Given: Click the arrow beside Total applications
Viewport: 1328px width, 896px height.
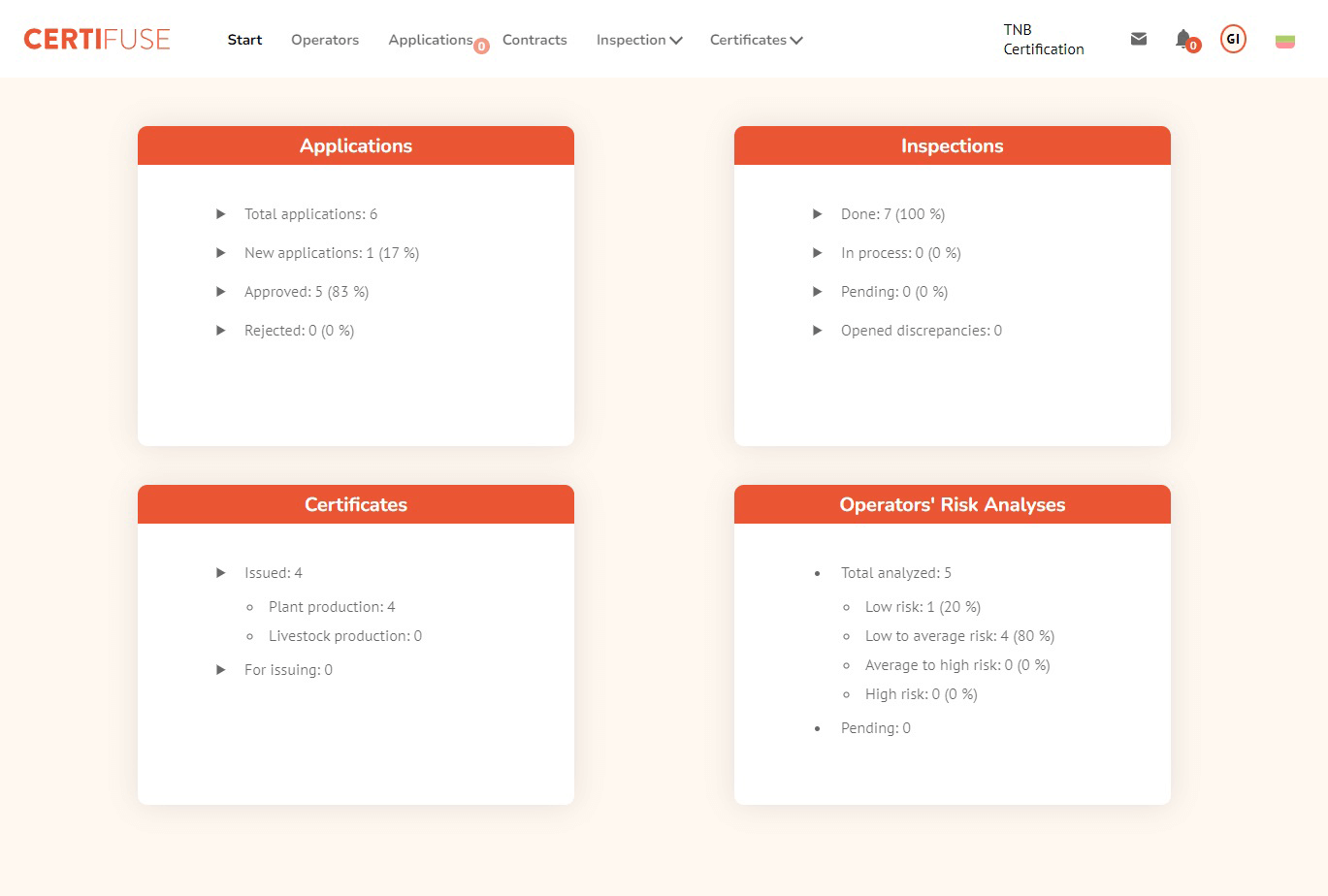Looking at the screenshot, I should point(221,214).
